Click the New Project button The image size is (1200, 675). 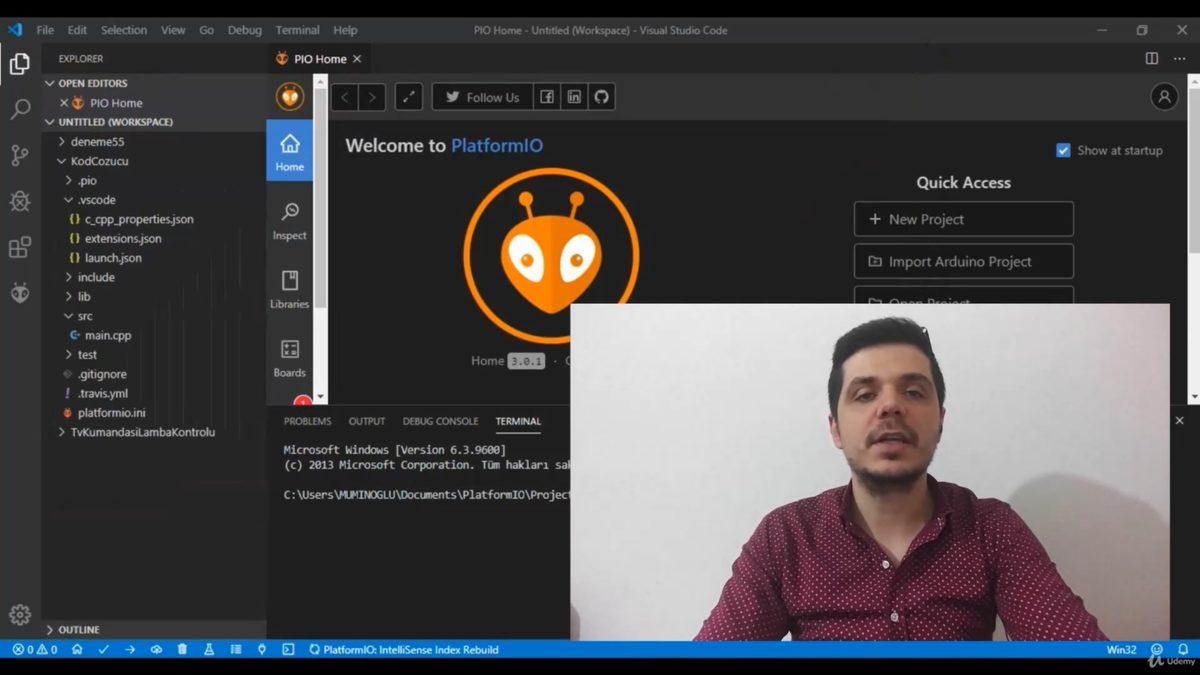pos(962,219)
